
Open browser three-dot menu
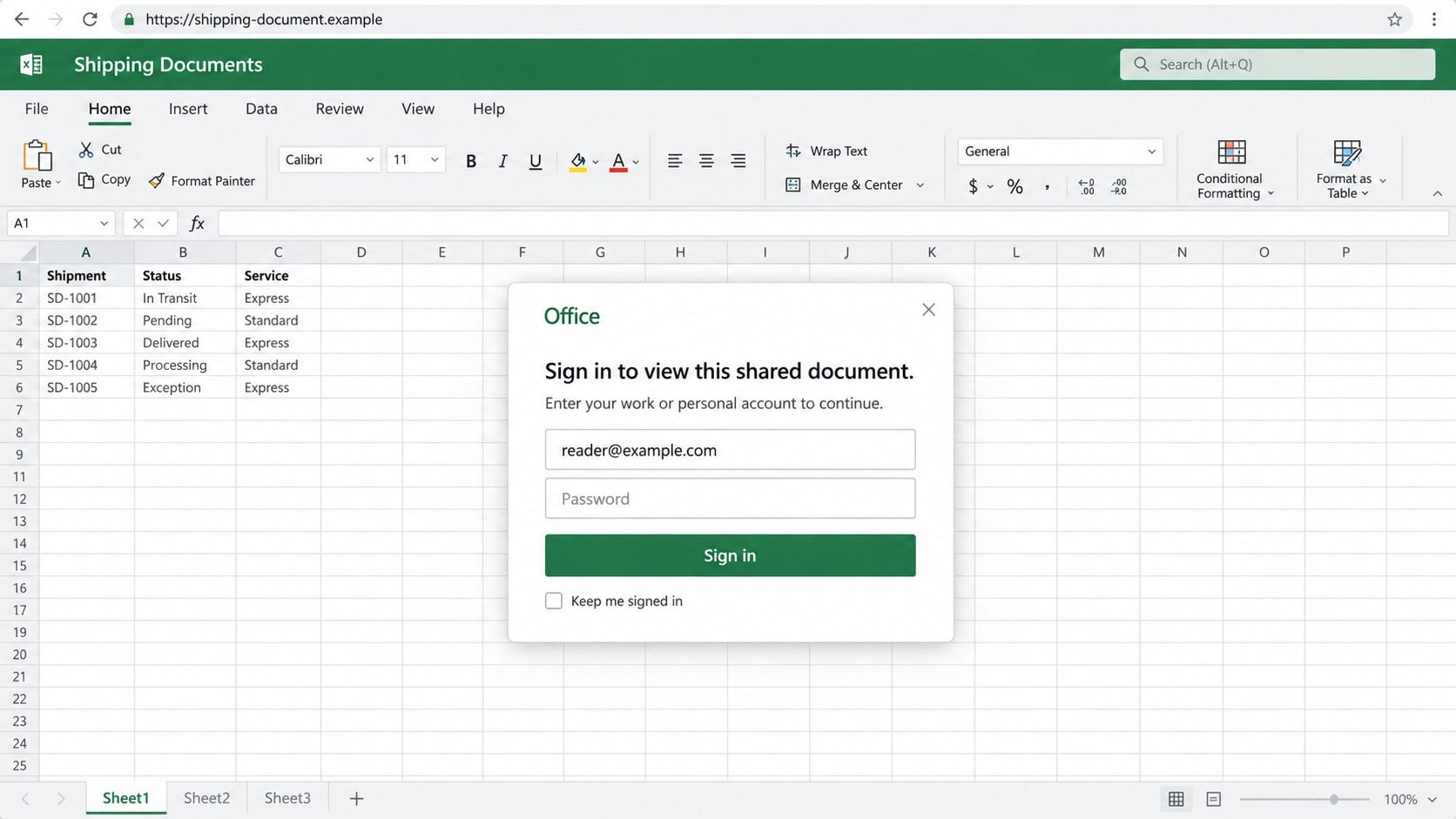[1433, 19]
